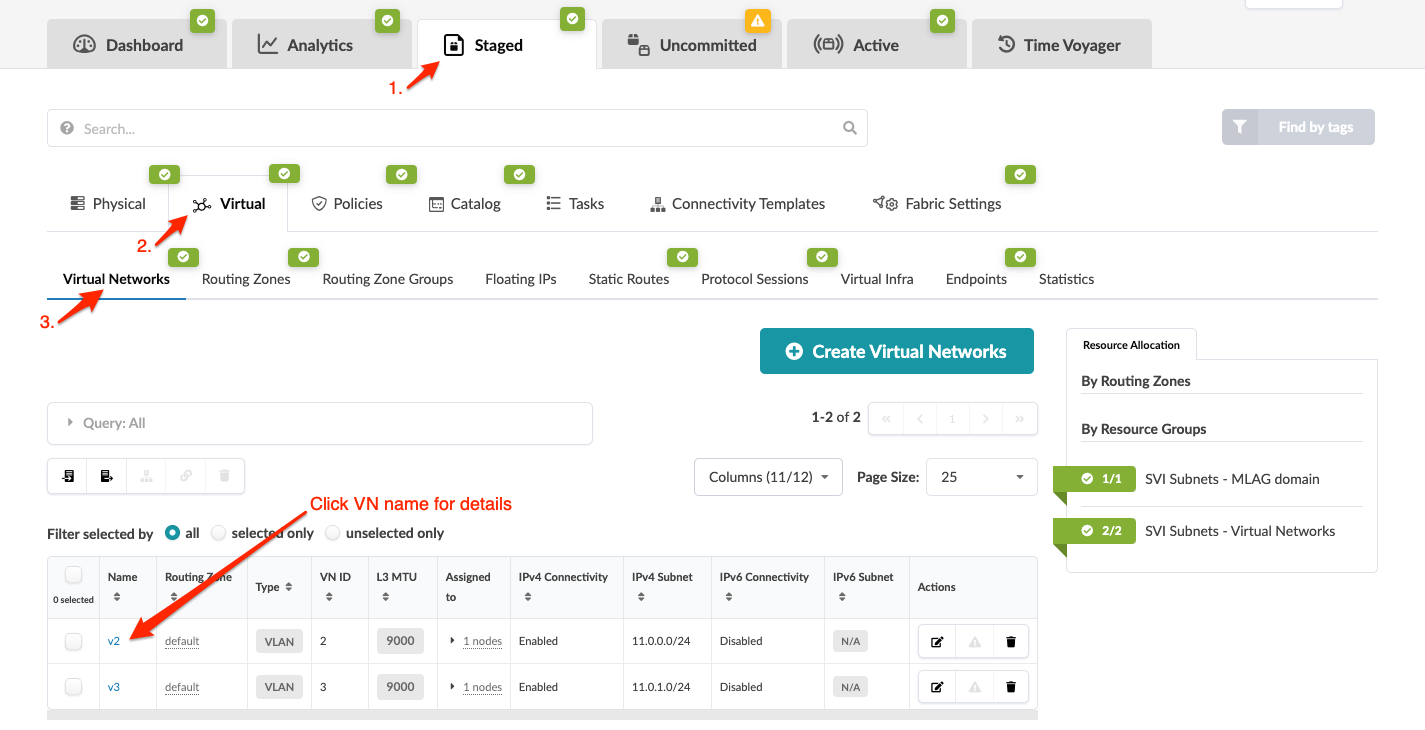
Task: Click the edit icon for VN v2
Action: click(x=937, y=641)
